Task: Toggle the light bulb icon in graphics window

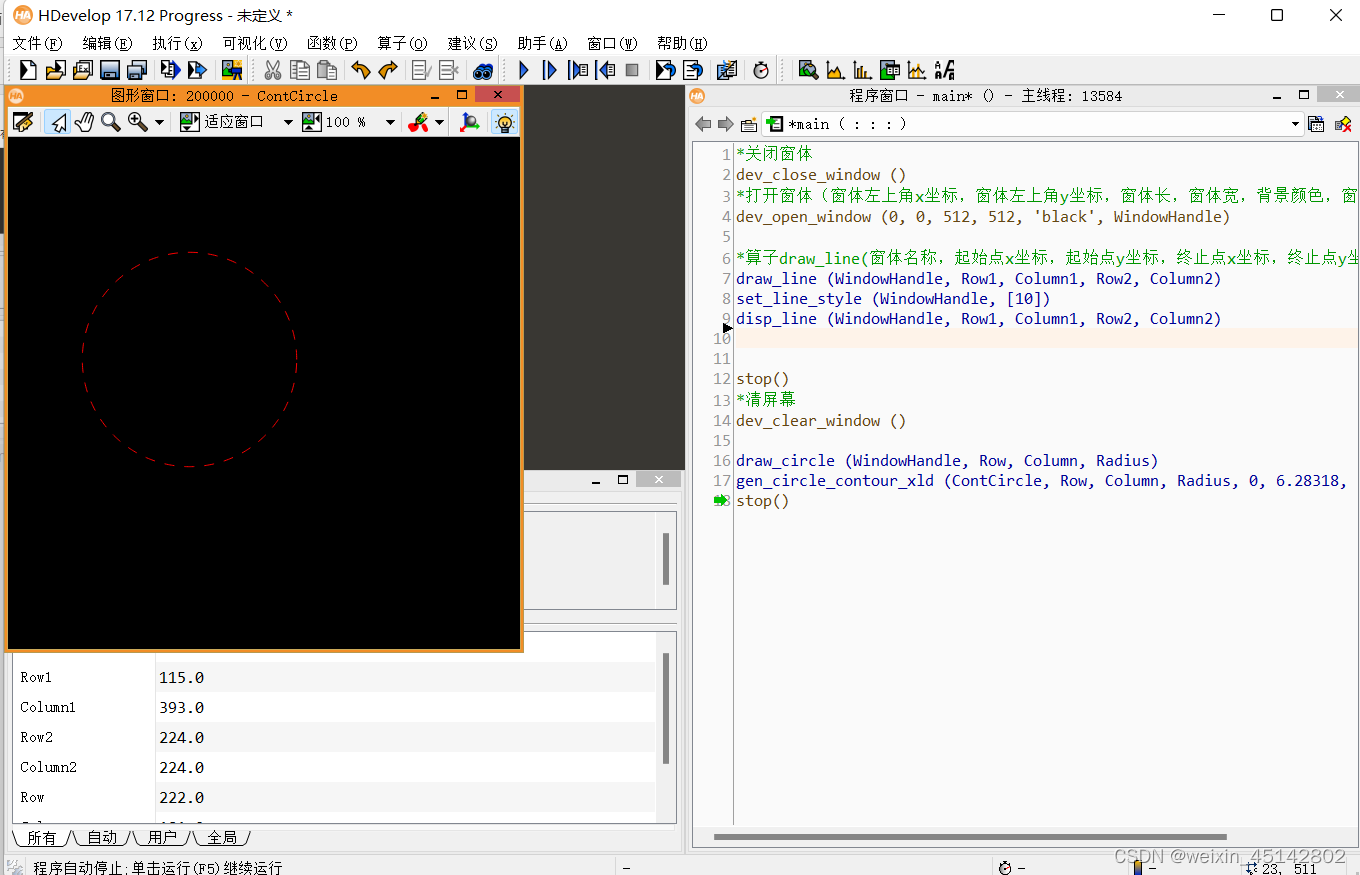Action: pos(505,122)
